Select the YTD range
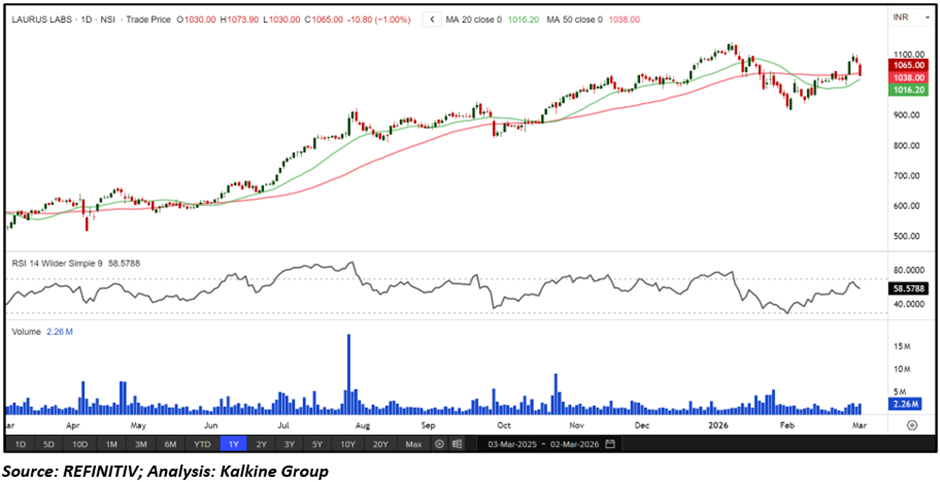940x482 pixels. [202, 443]
